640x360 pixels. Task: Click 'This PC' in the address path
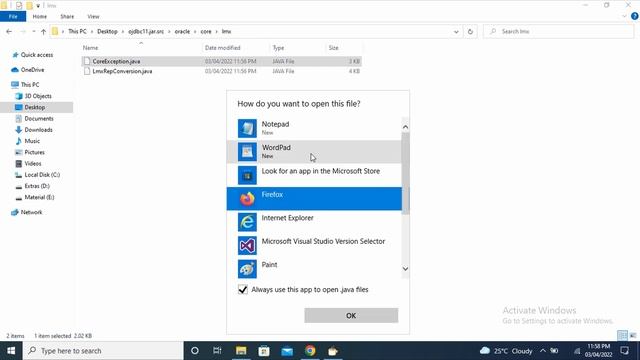(x=77, y=31)
